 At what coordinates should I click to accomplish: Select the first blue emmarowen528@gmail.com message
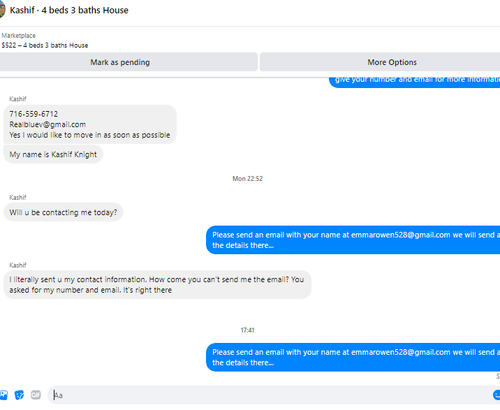tap(353, 240)
